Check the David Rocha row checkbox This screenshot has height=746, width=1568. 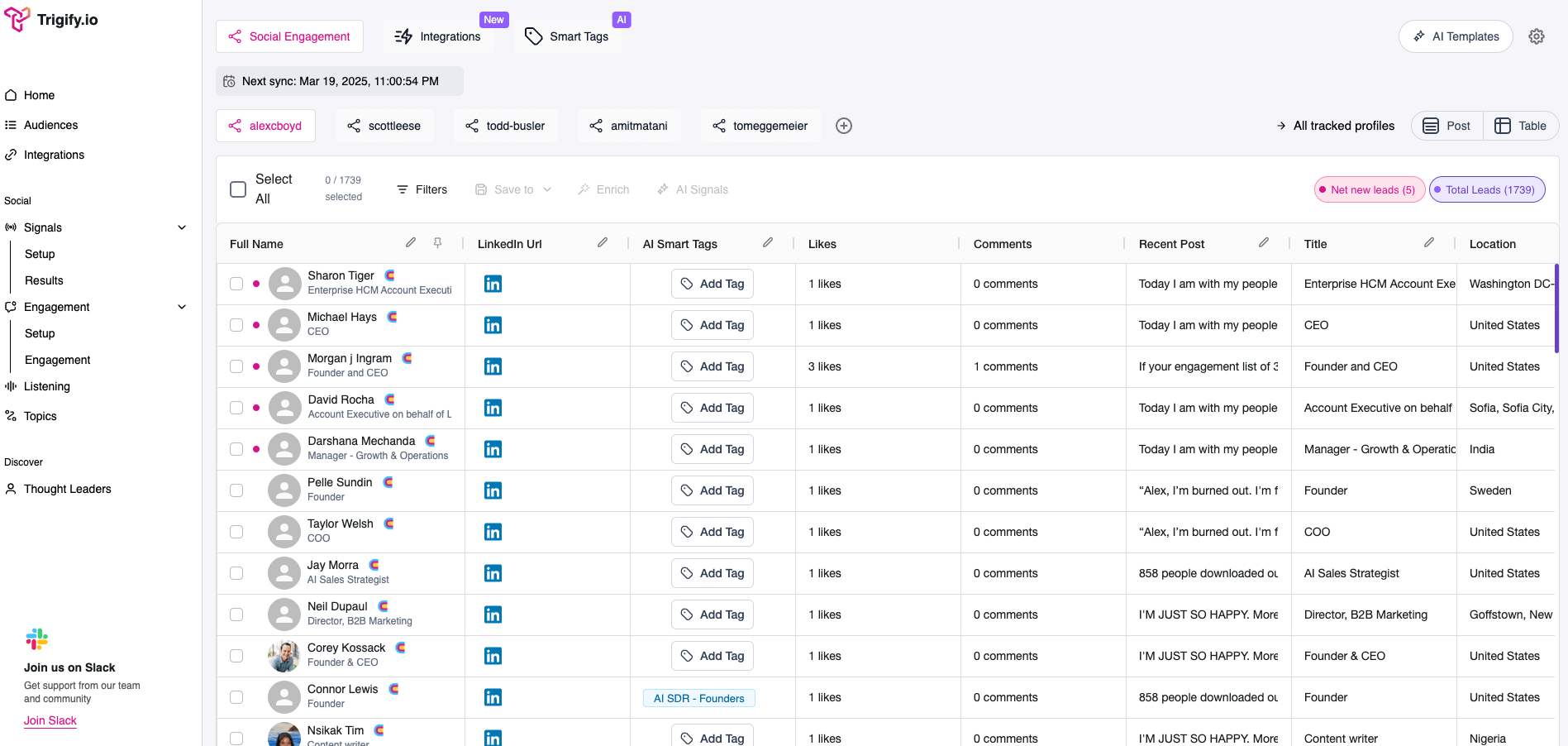click(x=236, y=408)
